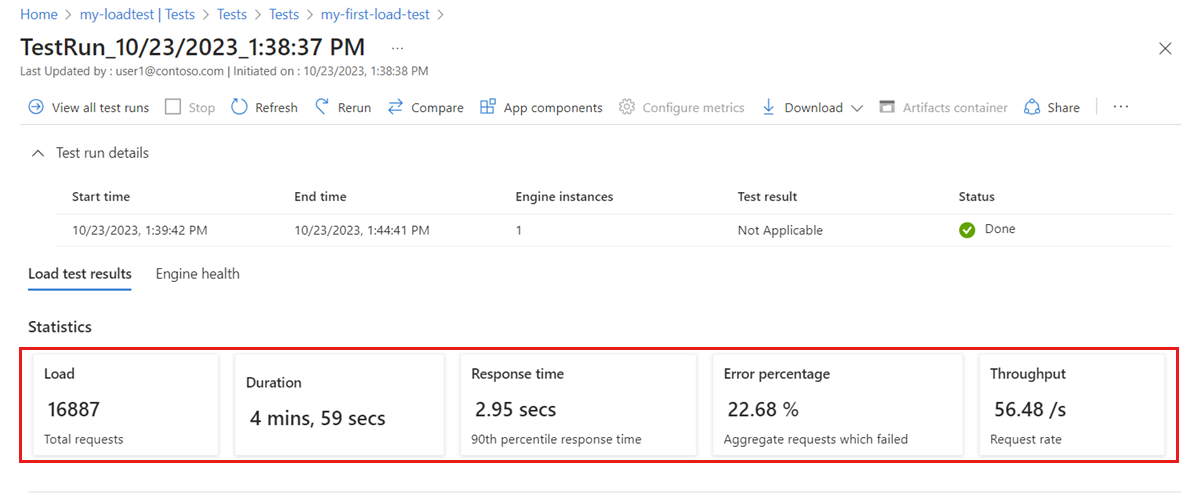
Task: Go to Home in the breadcrumb
Action: tap(38, 15)
